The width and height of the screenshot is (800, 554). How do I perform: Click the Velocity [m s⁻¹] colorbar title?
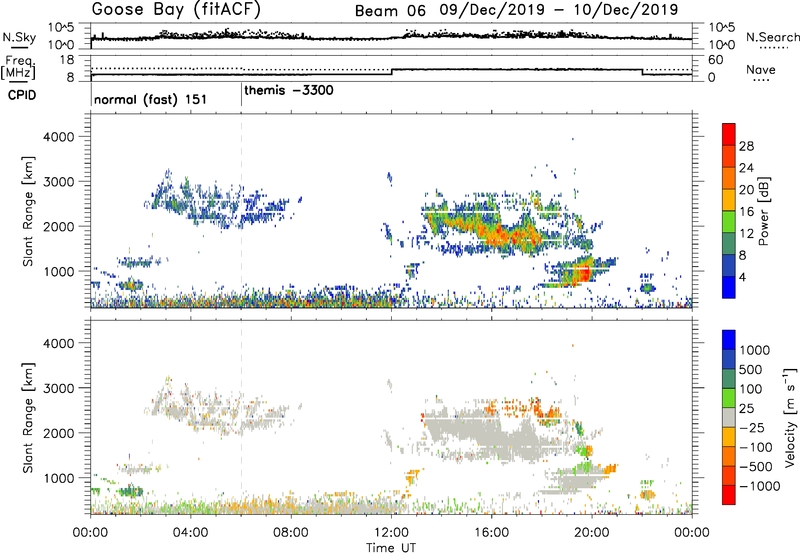click(790, 417)
